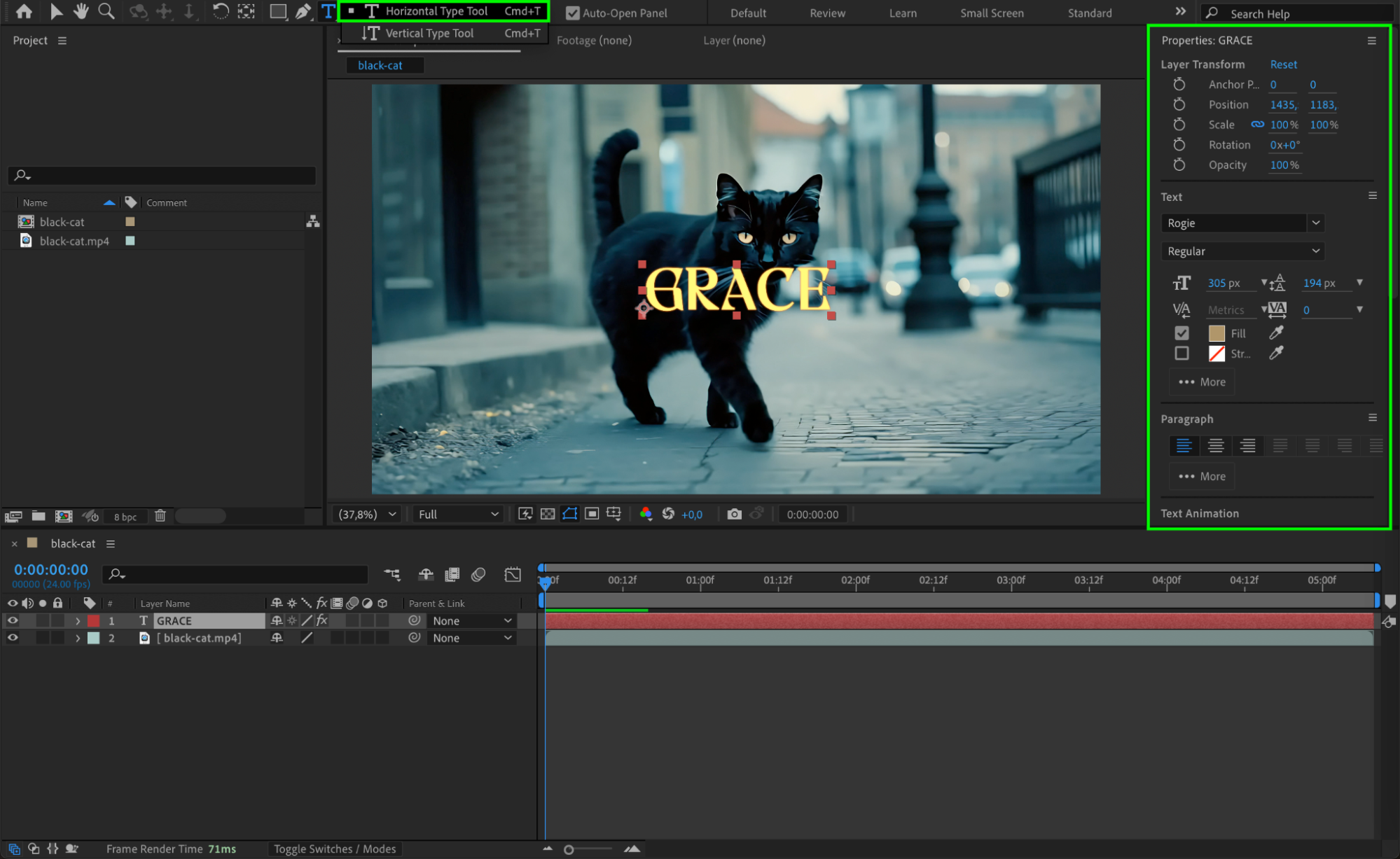Select the Pen tool
This screenshot has height=859, width=1400.
303,11
